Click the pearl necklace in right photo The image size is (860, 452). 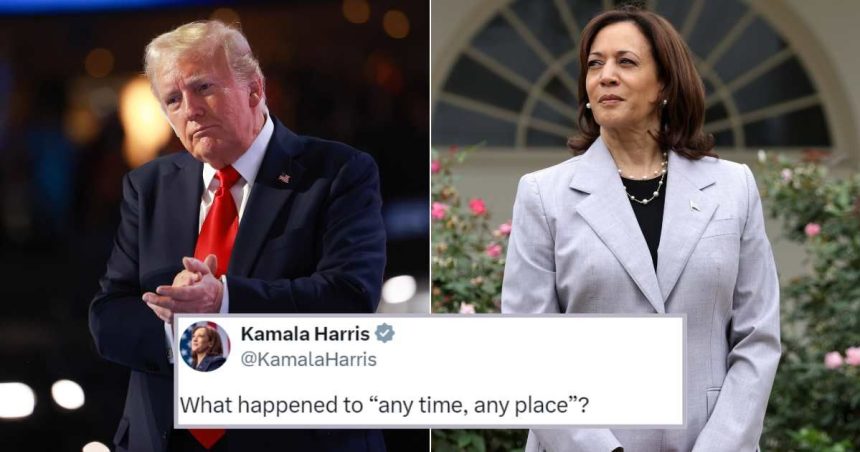pos(645,180)
